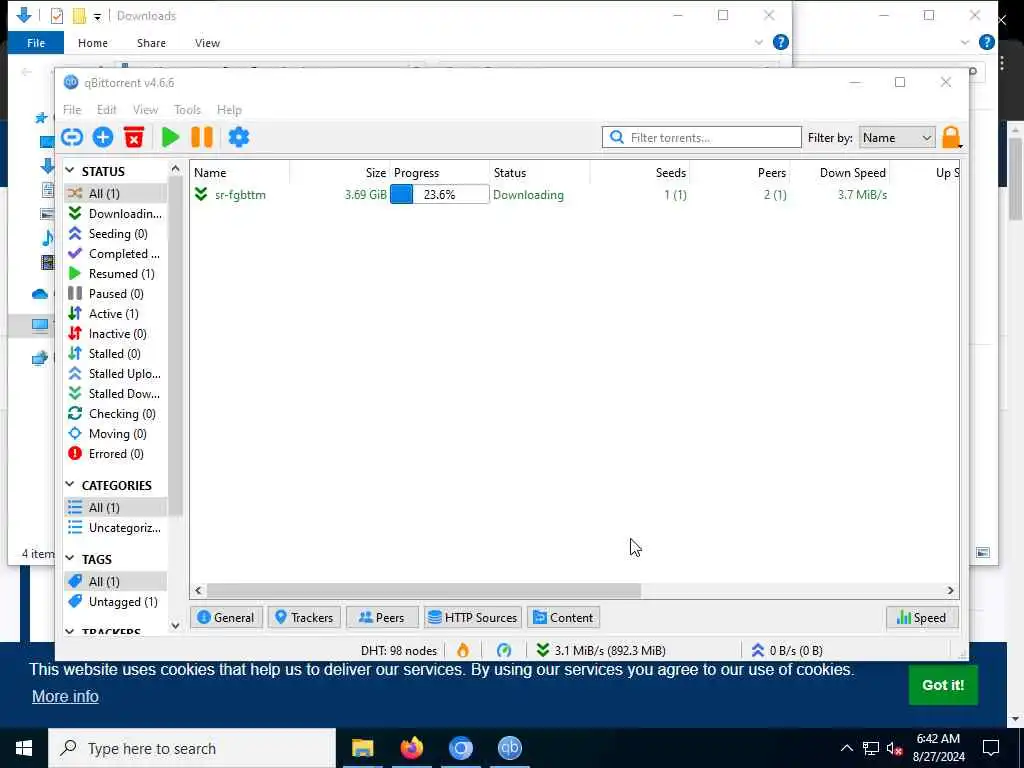Click the flame connection status icon
Image resolution: width=1024 pixels, height=768 pixels.
pos(463,650)
